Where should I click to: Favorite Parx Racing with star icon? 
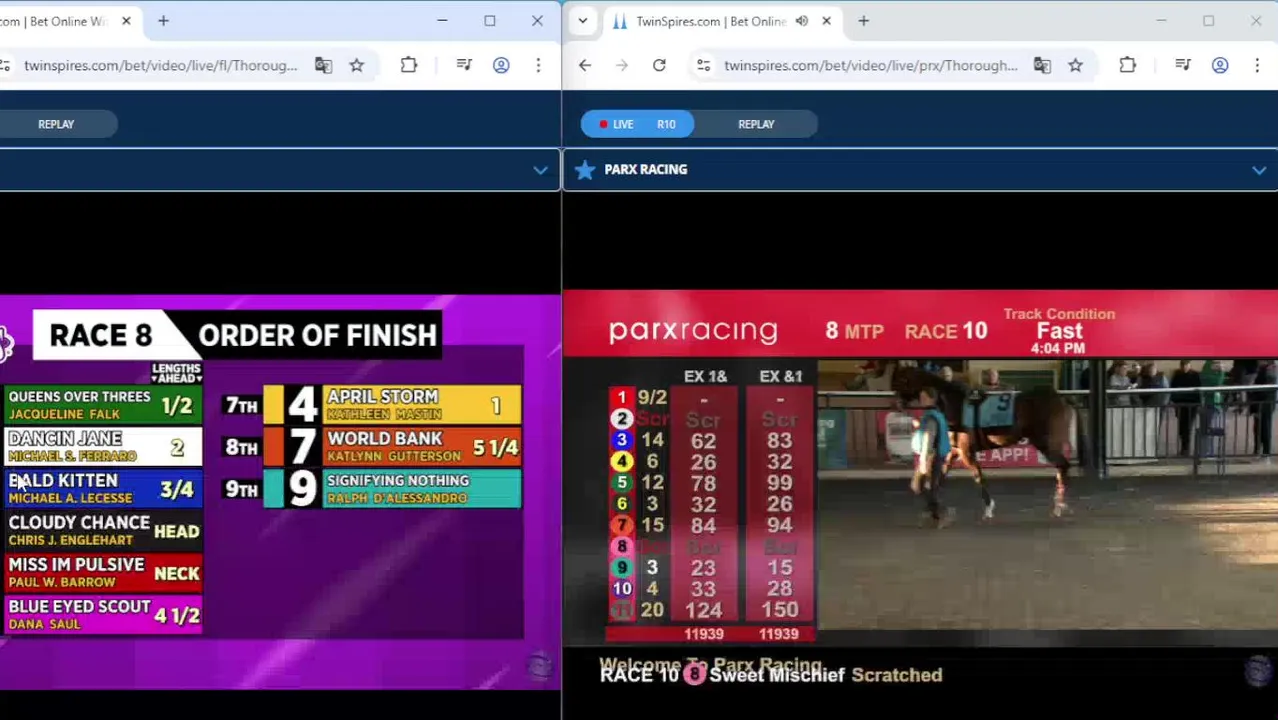click(585, 170)
